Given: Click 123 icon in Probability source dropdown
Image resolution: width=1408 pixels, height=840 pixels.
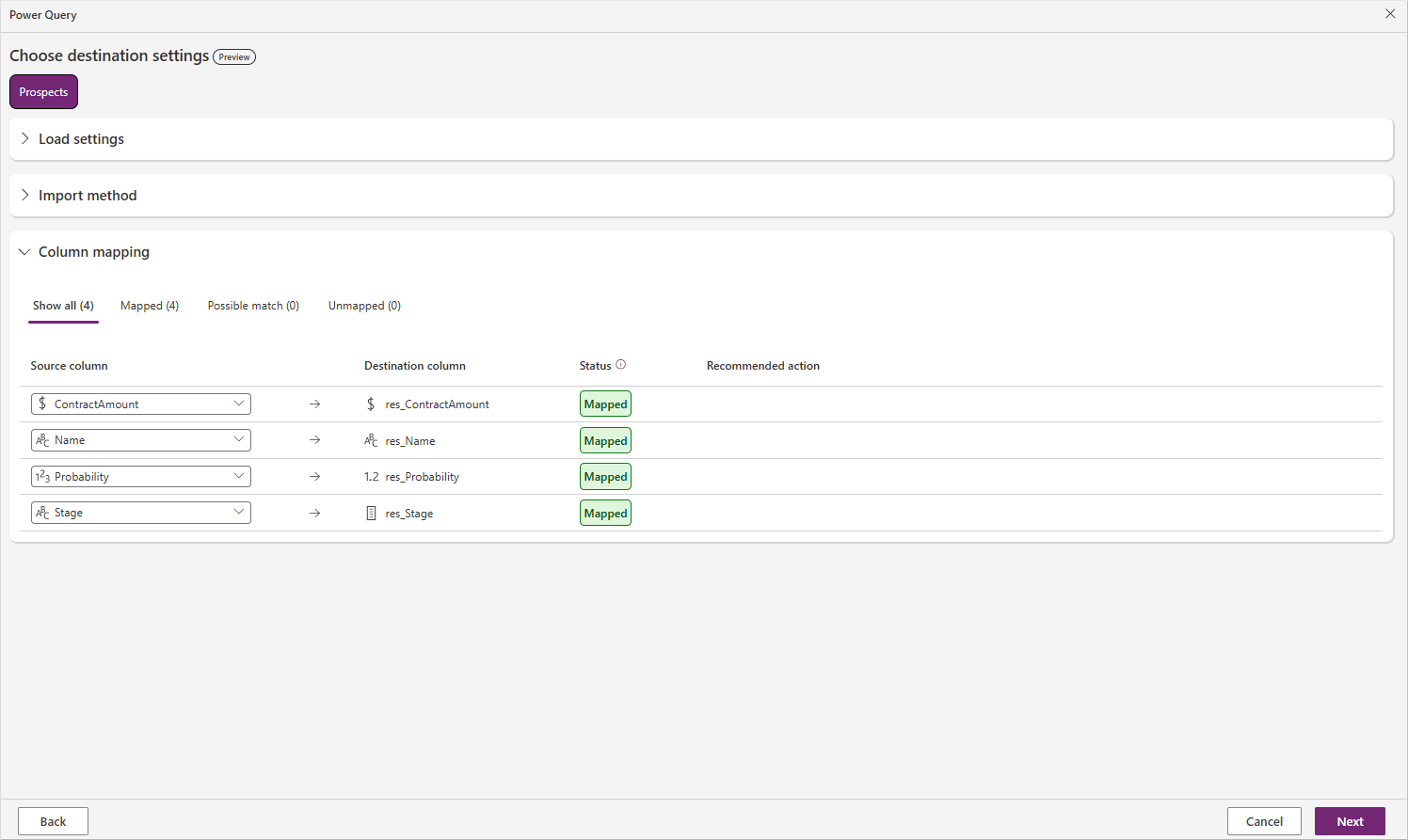Looking at the screenshot, I should tap(42, 477).
